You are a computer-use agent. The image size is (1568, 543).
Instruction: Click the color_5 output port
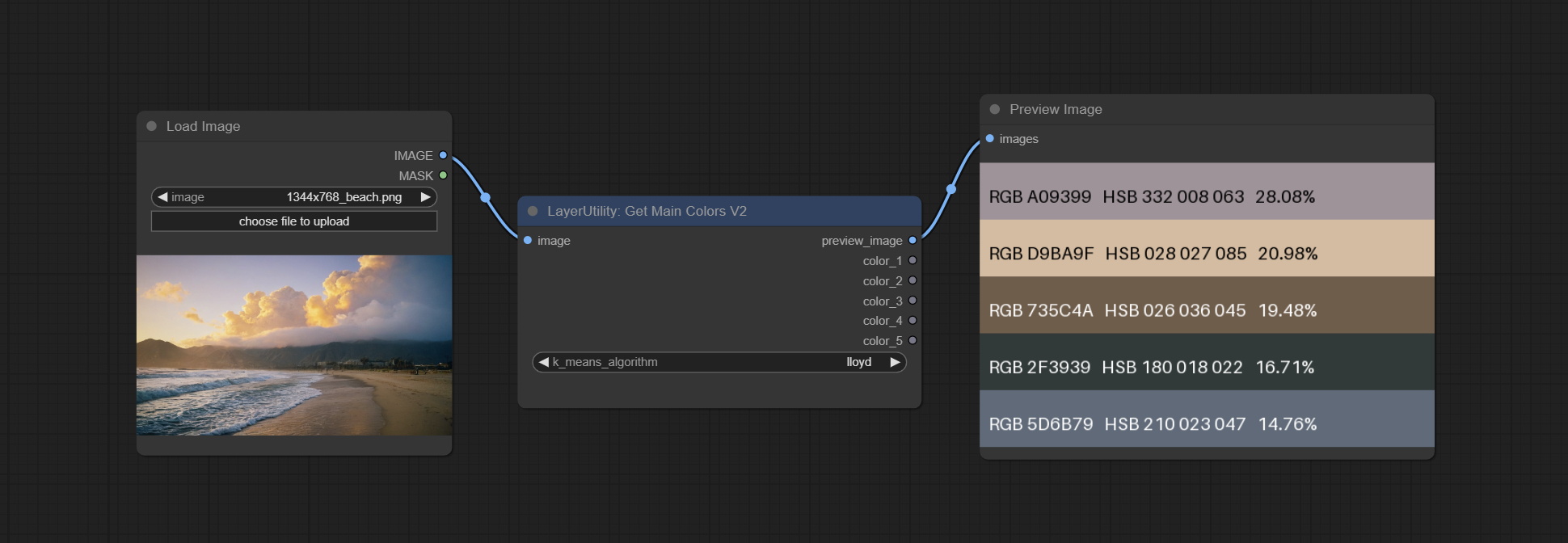click(x=913, y=340)
